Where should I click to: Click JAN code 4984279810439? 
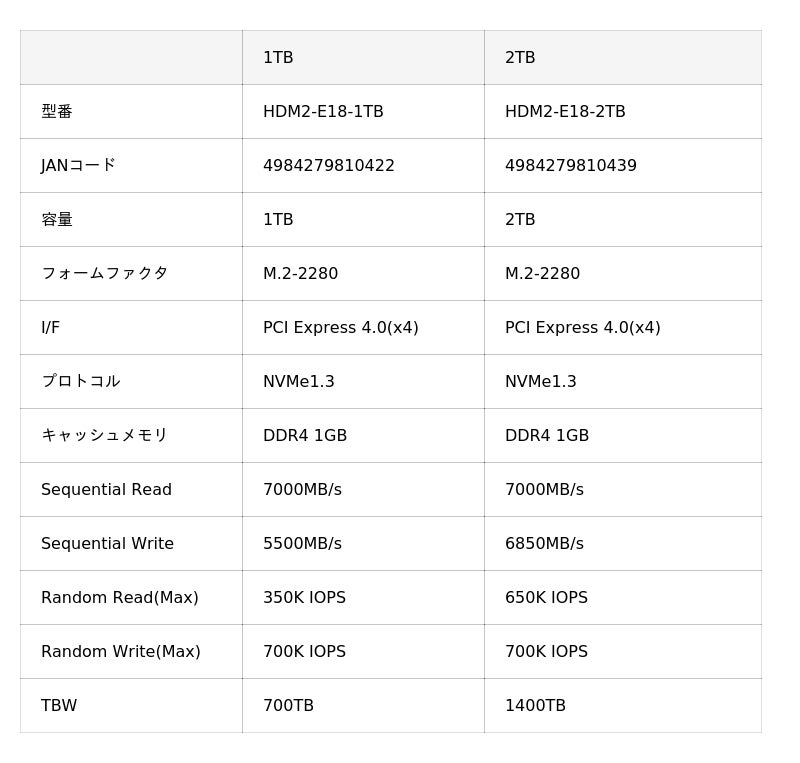[x=571, y=166]
